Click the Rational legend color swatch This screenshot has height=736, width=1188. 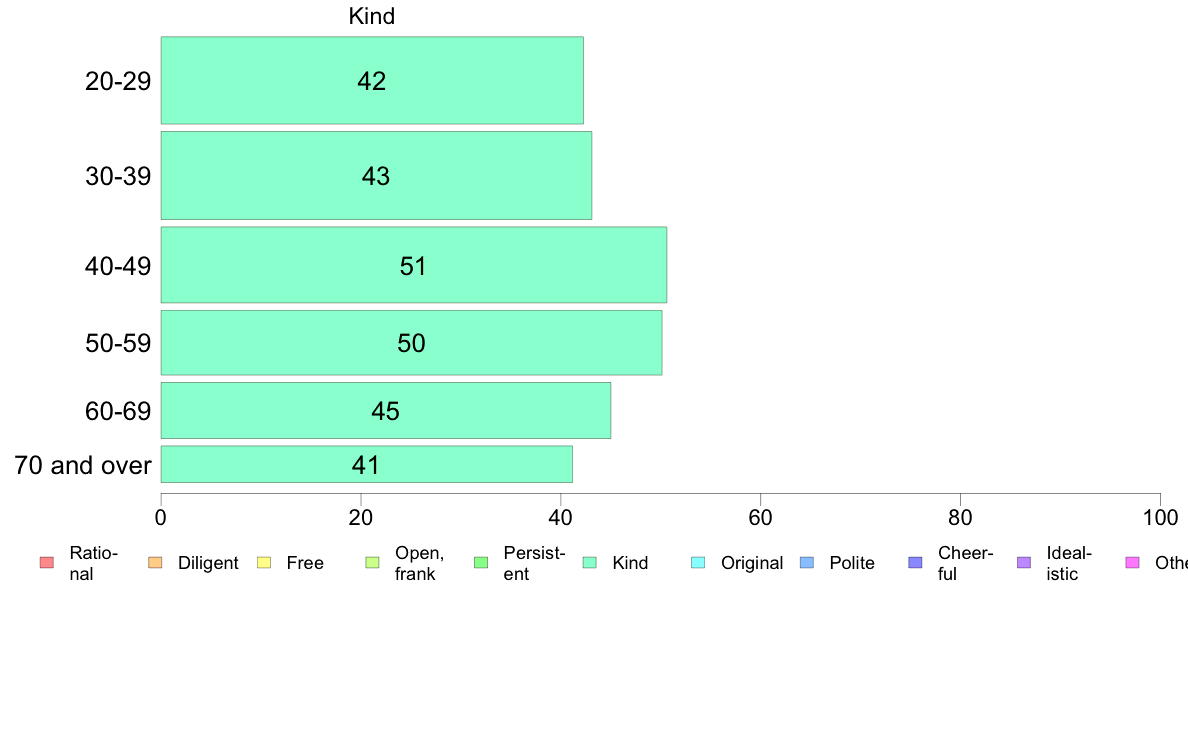(x=47, y=562)
